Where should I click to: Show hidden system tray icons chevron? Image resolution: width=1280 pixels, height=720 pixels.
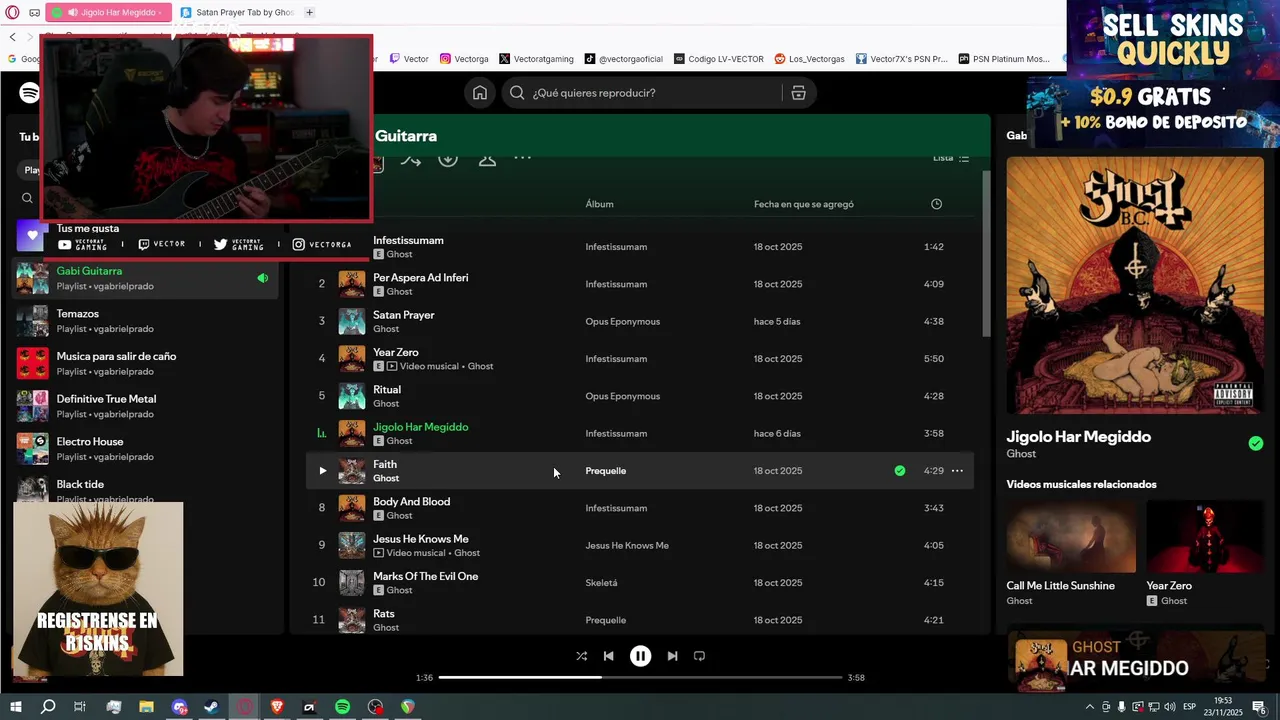(1090, 707)
